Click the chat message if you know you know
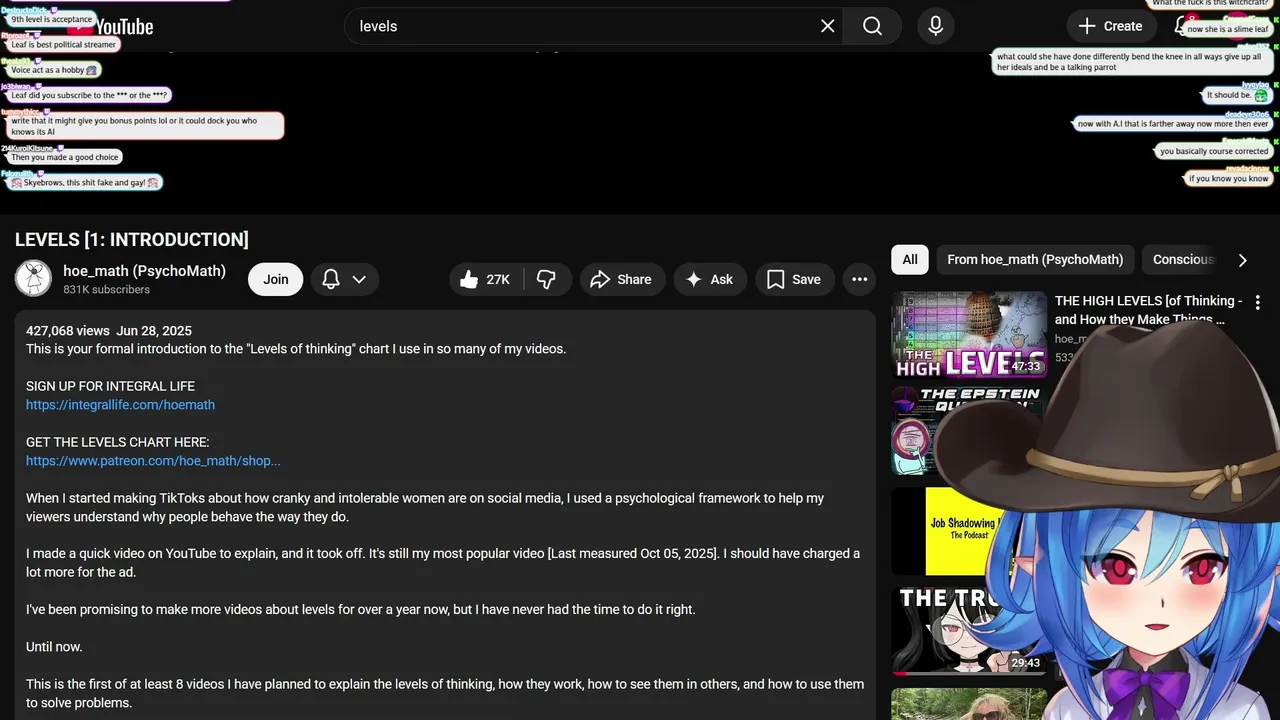Viewport: 1280px width, 720px height. [1228, 178]
